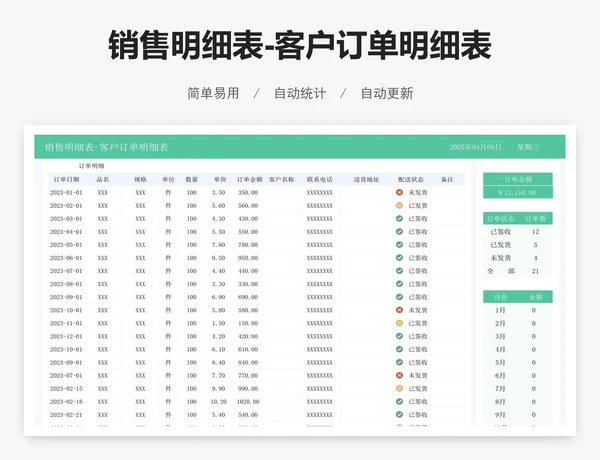Click the green check icon in the 540.00 row

pos(399,414)
